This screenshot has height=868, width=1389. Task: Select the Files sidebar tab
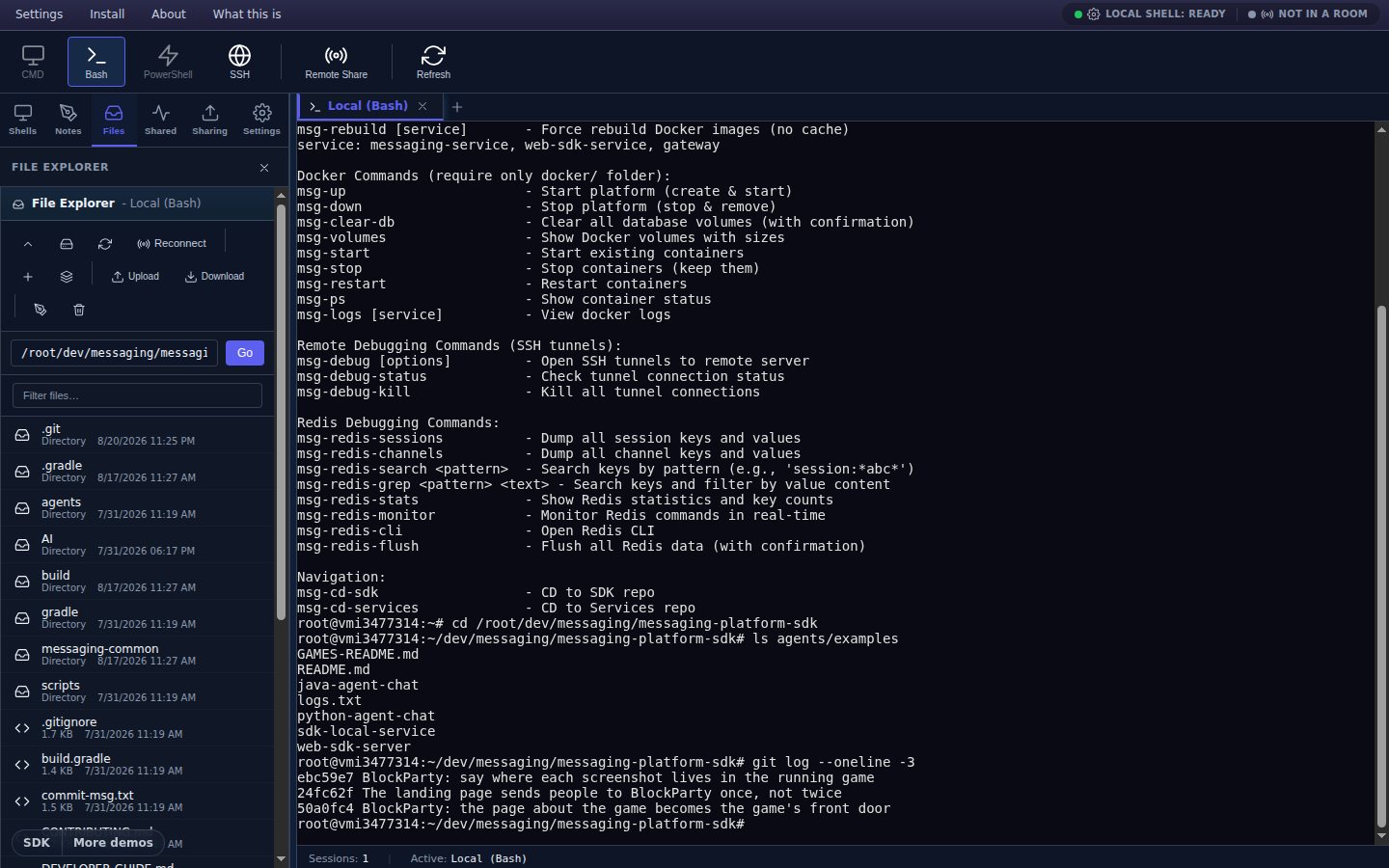(114, 120)
